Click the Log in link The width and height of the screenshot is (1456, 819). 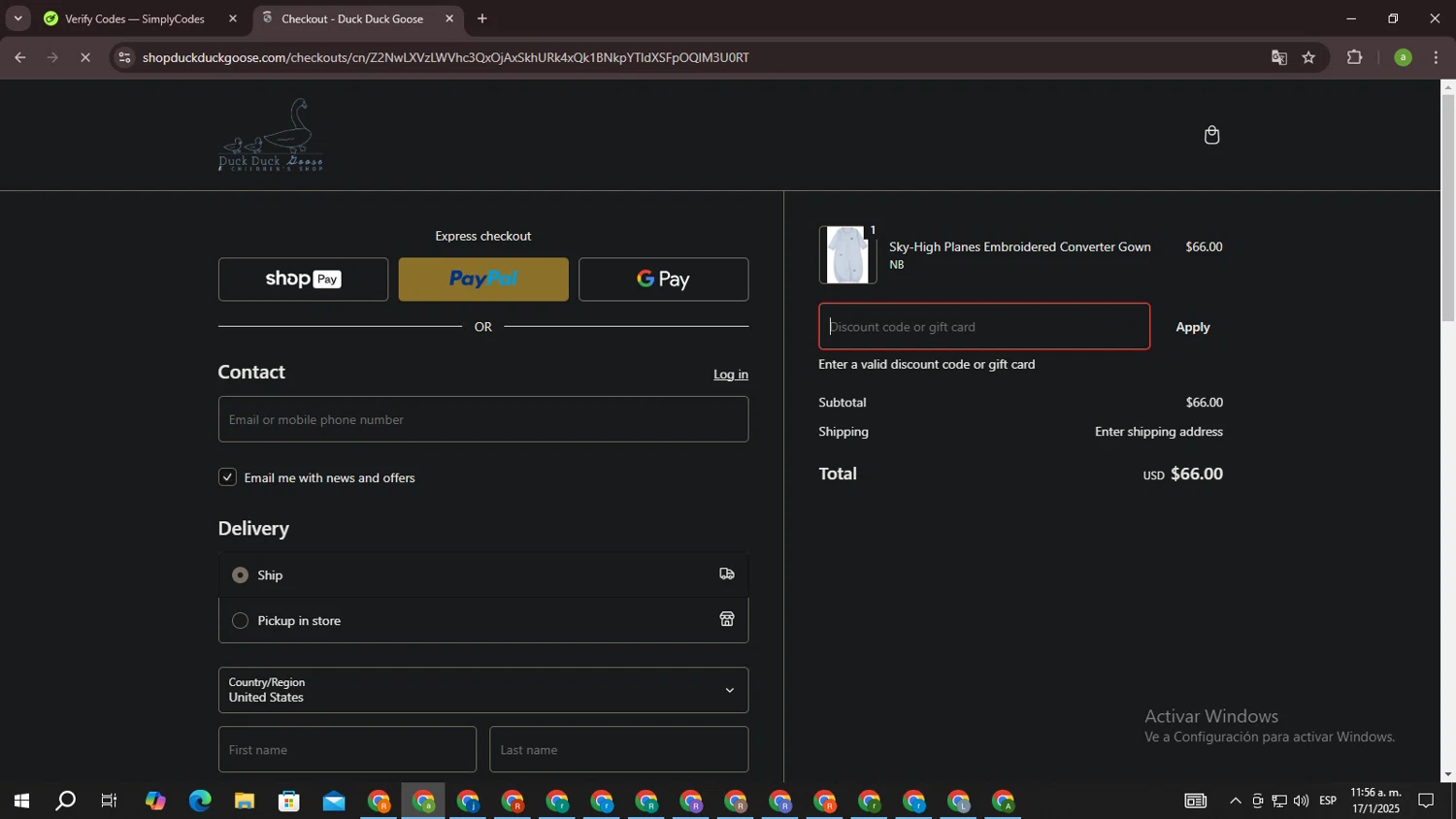tap(731, 375)
